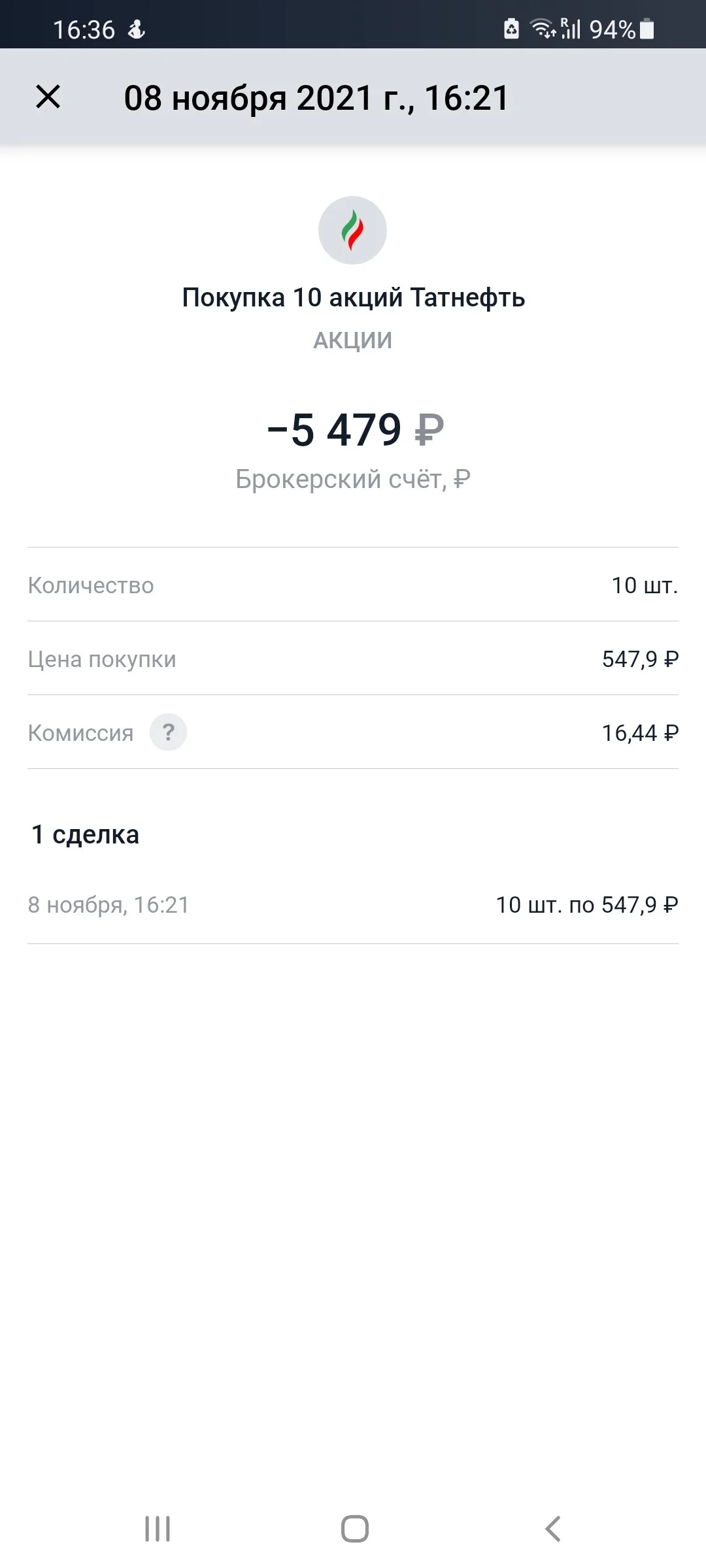Open recent apps via three-bar icon
Viewport: 706px width, 1568px height.
click(157, 1528)
